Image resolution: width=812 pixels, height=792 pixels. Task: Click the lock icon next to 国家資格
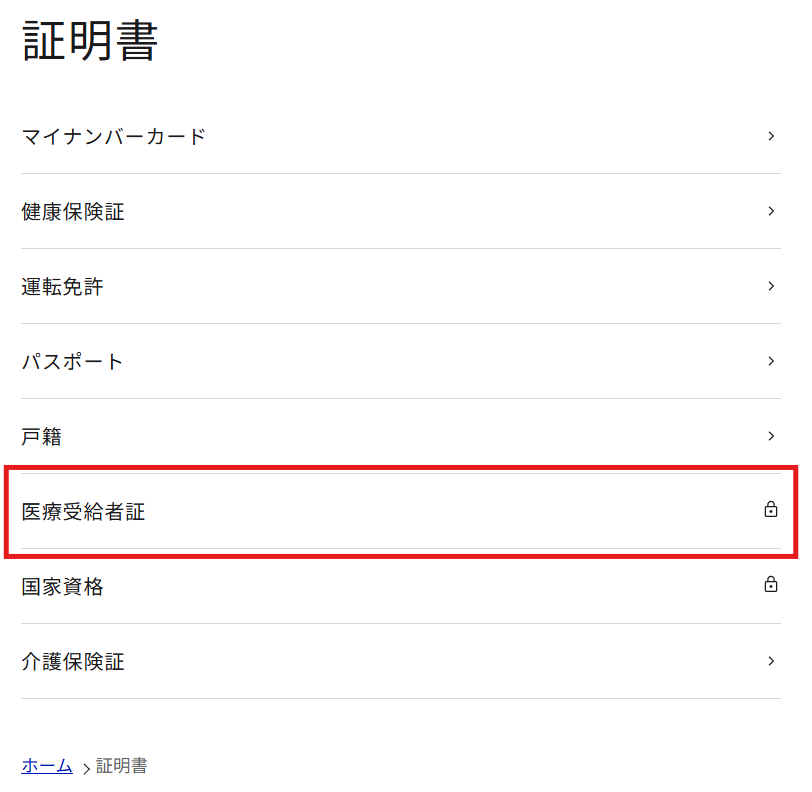tap(771, 583)
